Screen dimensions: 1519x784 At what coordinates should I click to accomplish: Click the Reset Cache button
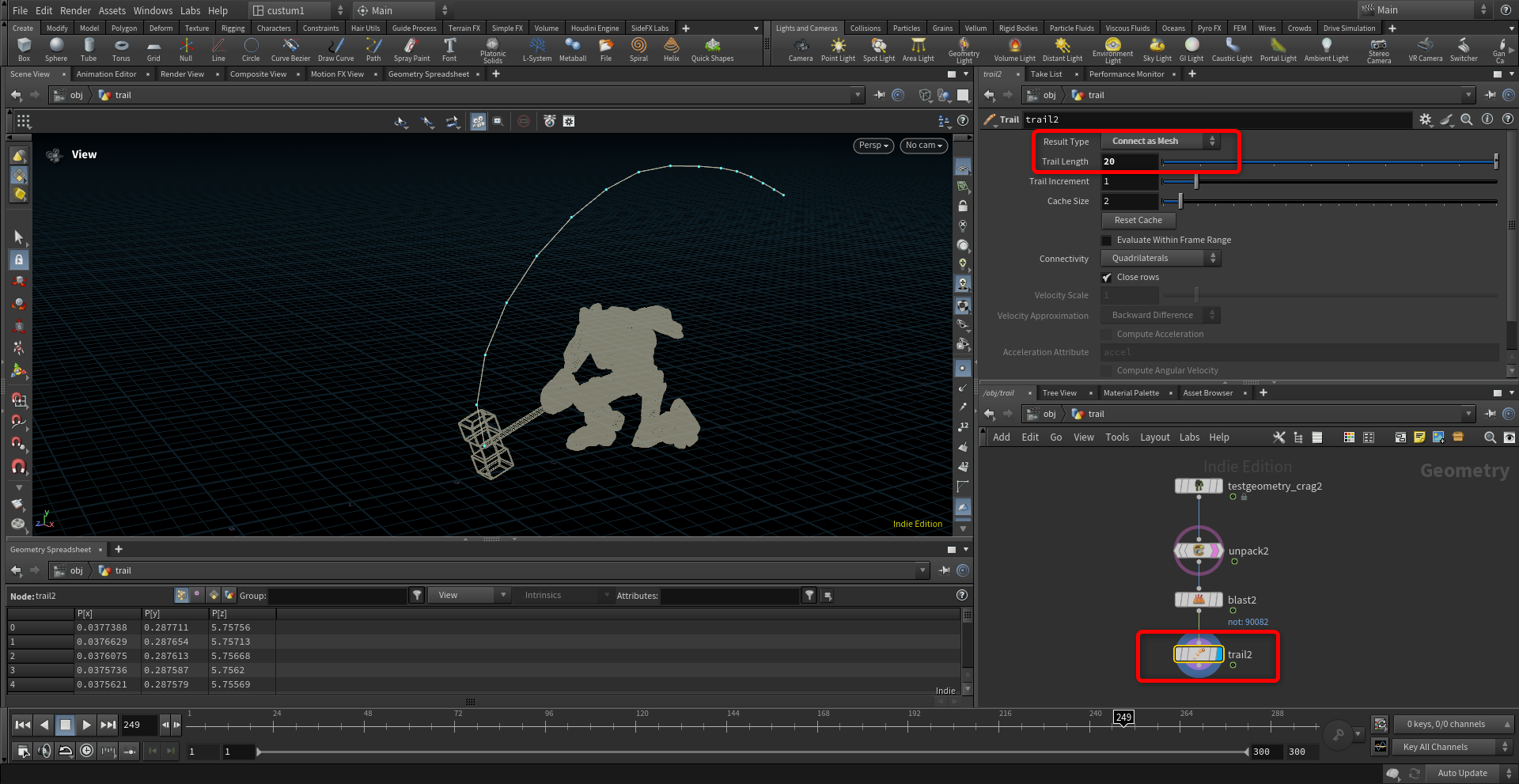tap(1138, 221)
